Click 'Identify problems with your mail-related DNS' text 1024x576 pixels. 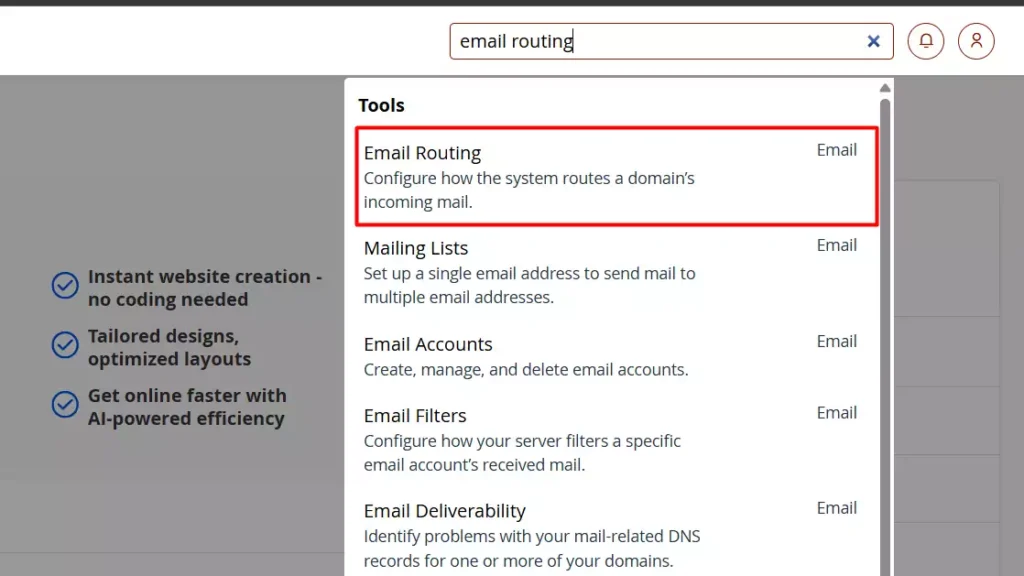[x=532, y=548]
